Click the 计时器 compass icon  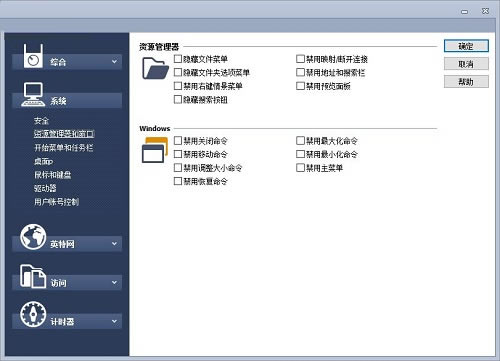[33, 314]
